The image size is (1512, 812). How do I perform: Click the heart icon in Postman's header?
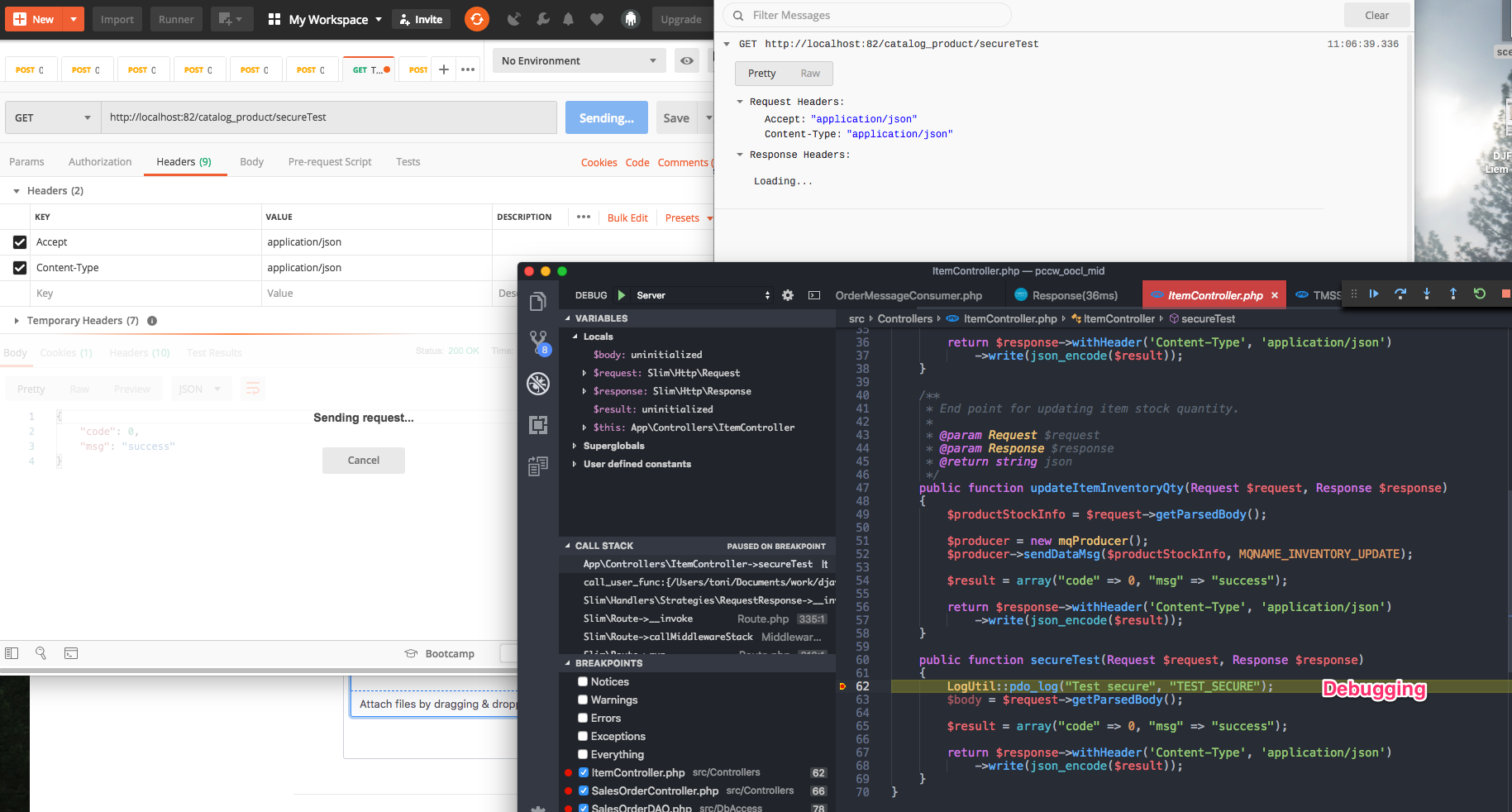click(597, 18)
